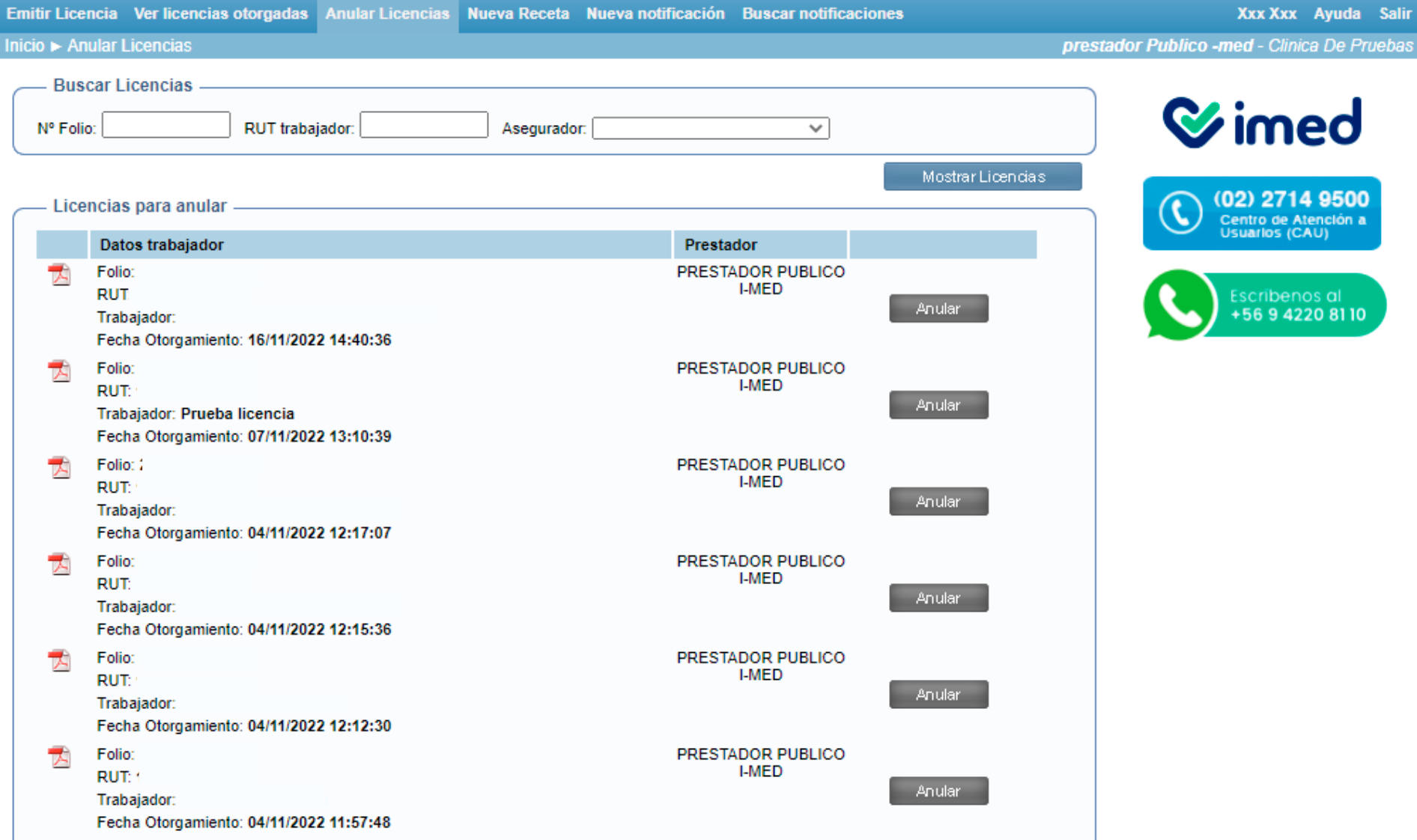Open Buscar notificaciones
This screenshot has height=840, width=1417.
tap(822, 13)
